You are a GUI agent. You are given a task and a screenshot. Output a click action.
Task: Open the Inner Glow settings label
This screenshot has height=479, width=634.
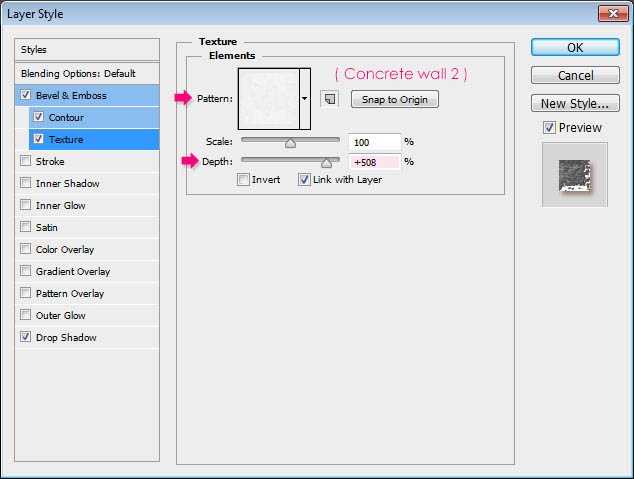(x=60, y=206)
